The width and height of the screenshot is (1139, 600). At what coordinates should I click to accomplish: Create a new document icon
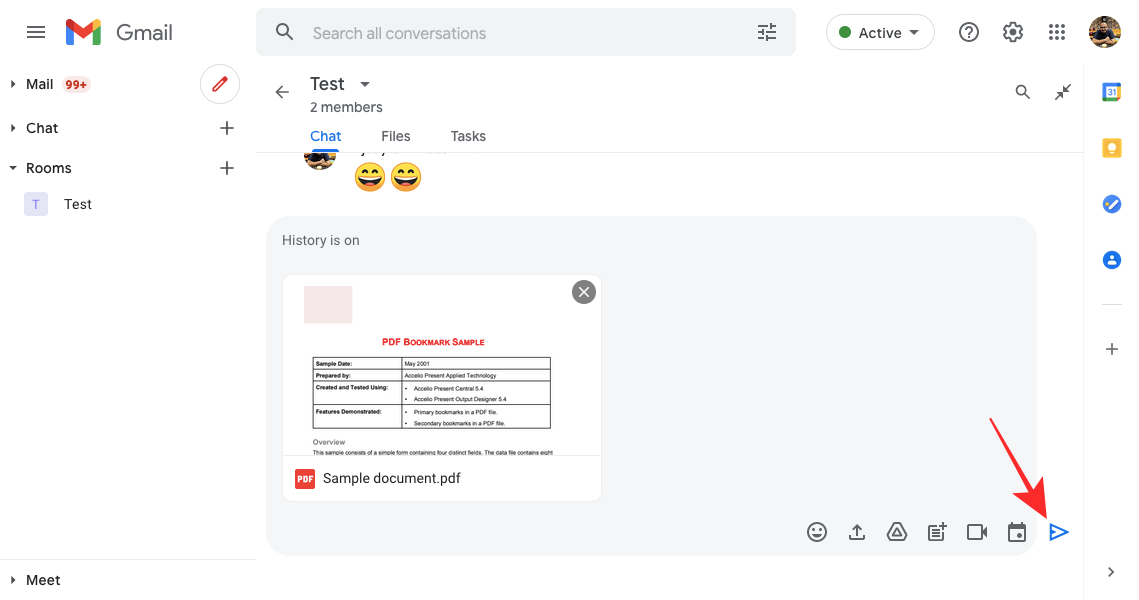pos(937,532)
